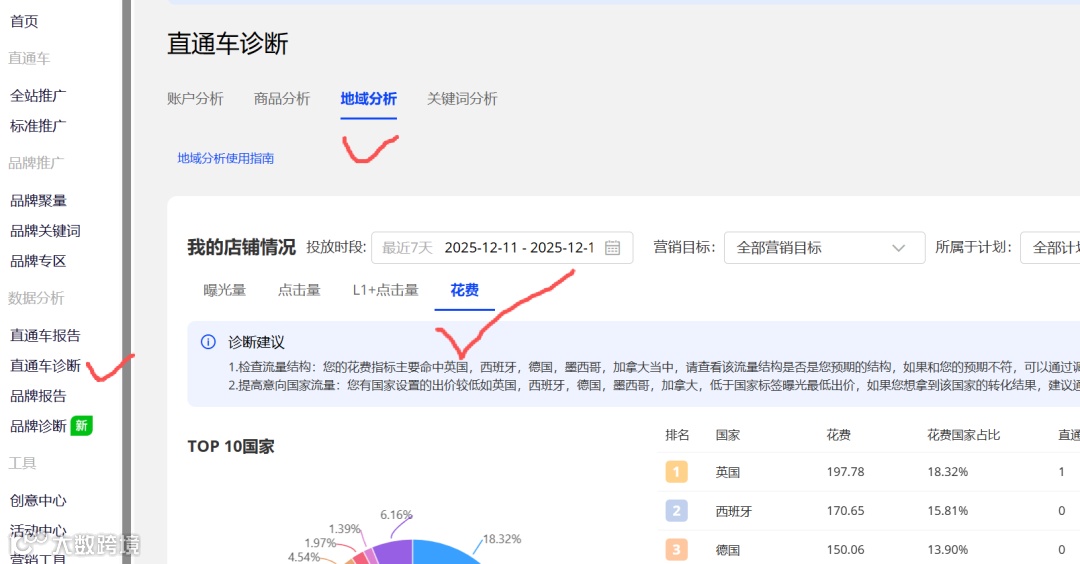Select the 曝光量 metric tab
The image size is (1080, 564).
point(225,290)
